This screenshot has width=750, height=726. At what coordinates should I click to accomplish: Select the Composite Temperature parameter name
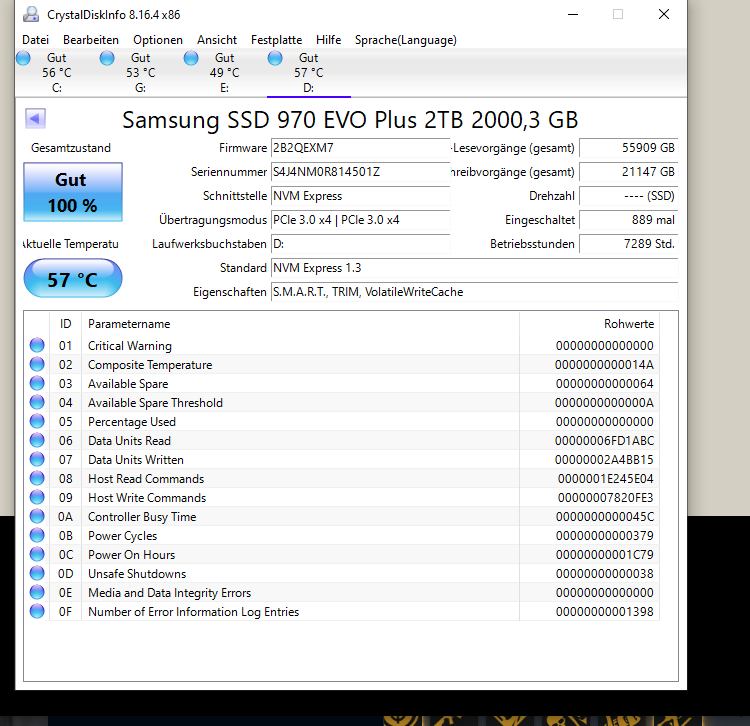(150, 365)
